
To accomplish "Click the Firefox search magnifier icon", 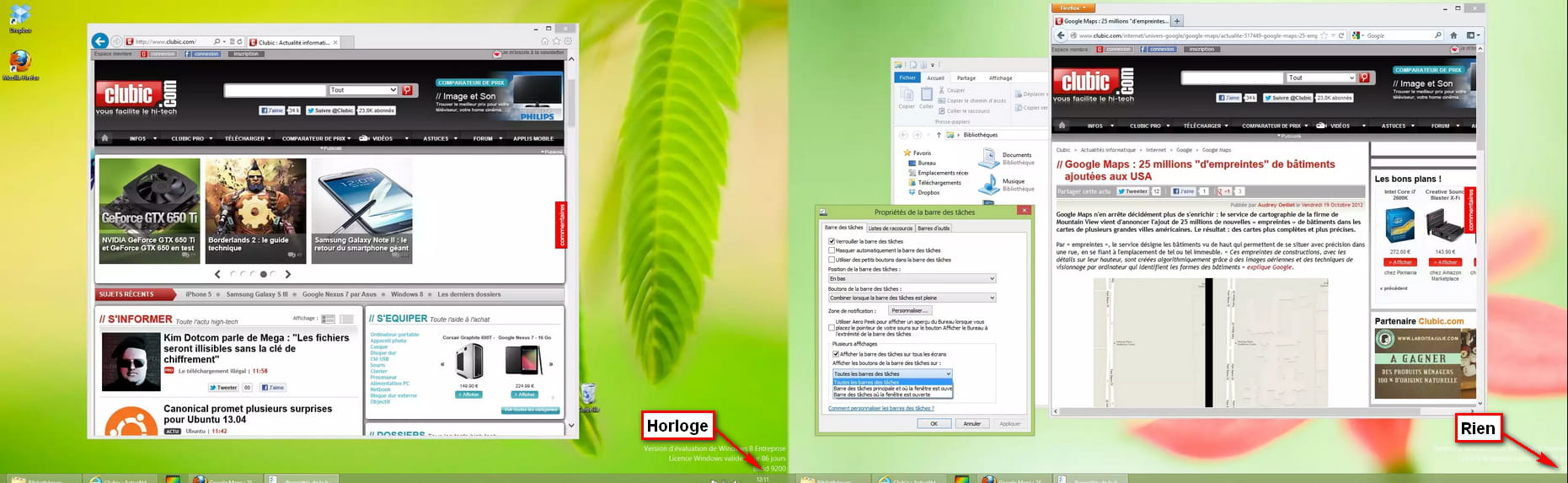I will [1437, 35].
